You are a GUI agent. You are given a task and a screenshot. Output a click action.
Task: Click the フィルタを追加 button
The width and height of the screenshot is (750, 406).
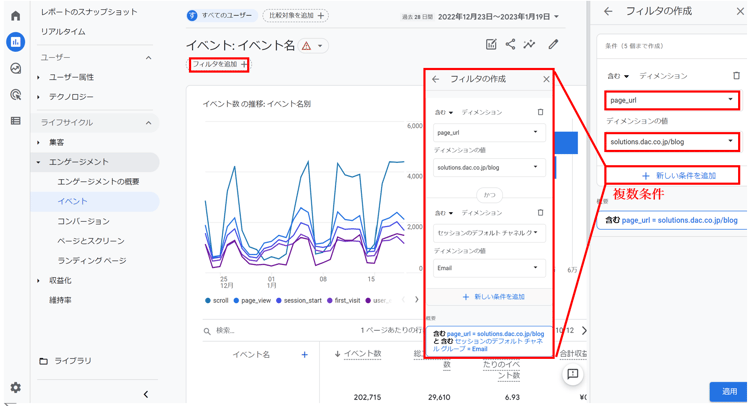click(218, 65)
